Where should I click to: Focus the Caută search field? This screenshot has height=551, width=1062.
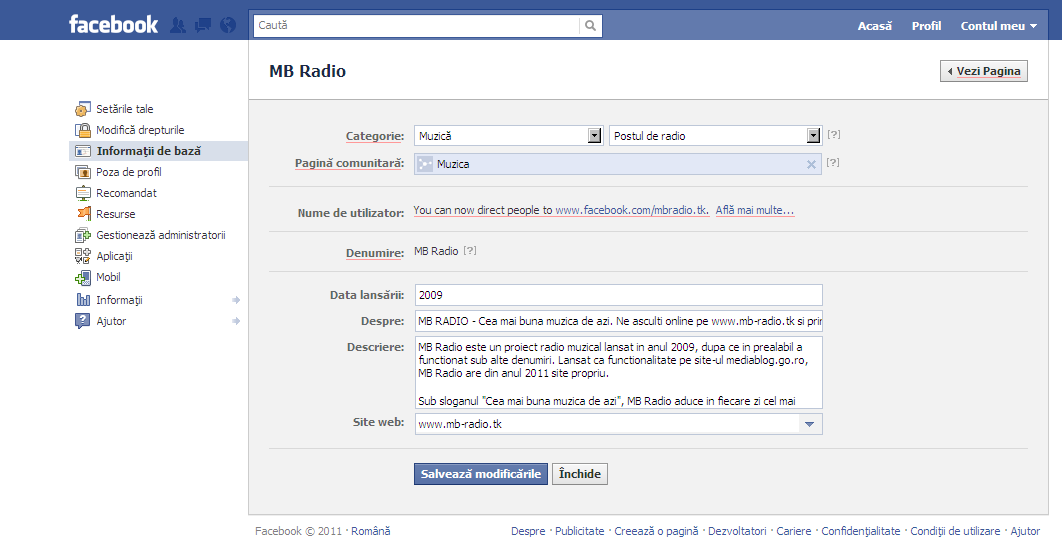417,26
